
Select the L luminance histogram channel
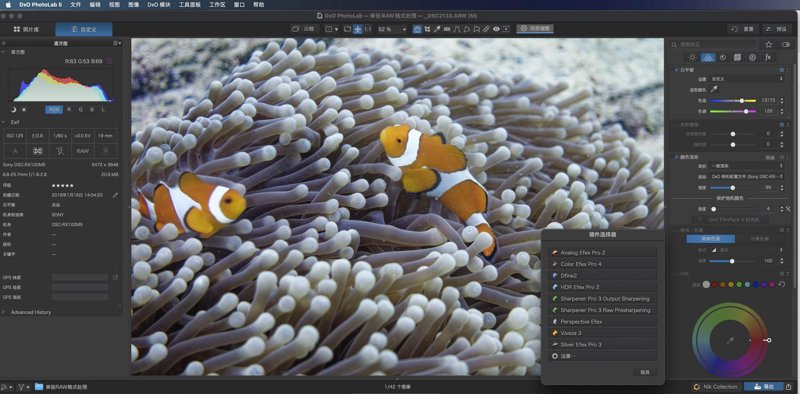tap(104, 109)
